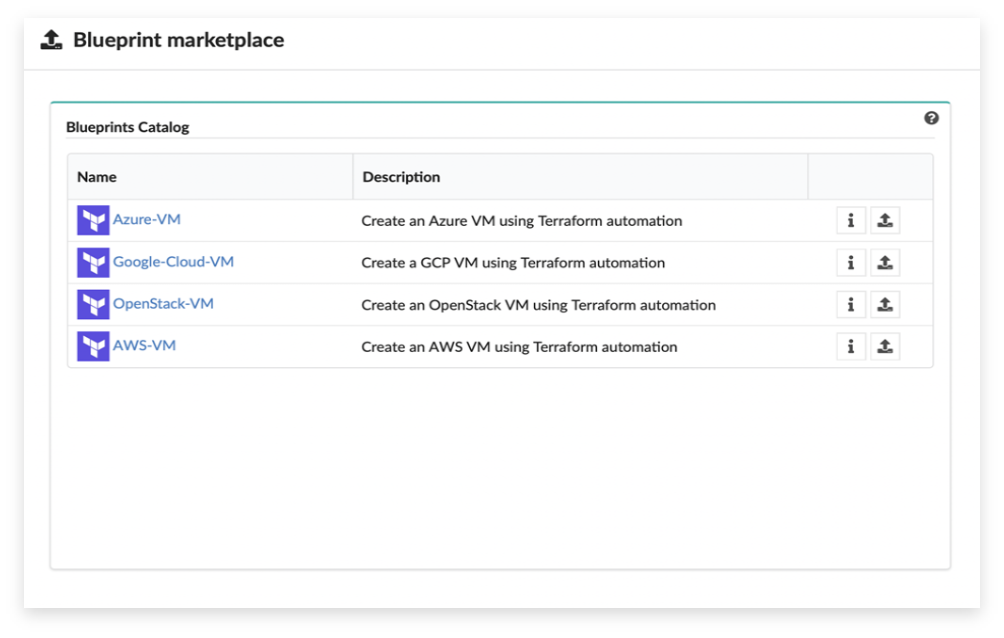Open the Azure-VM link
Screen dimensions: 1004x638
[x=147, y=219]
